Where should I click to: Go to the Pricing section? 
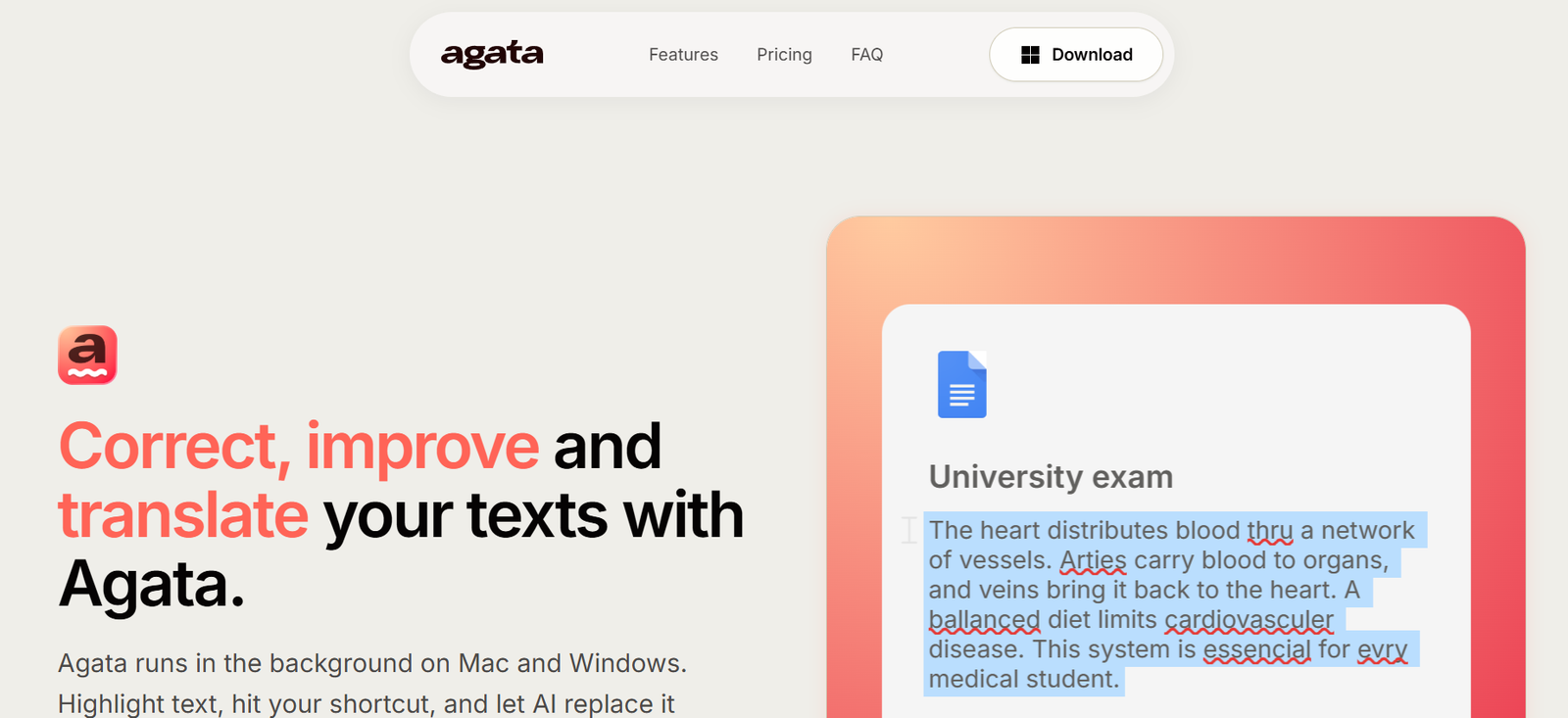[x=784, y=55]
